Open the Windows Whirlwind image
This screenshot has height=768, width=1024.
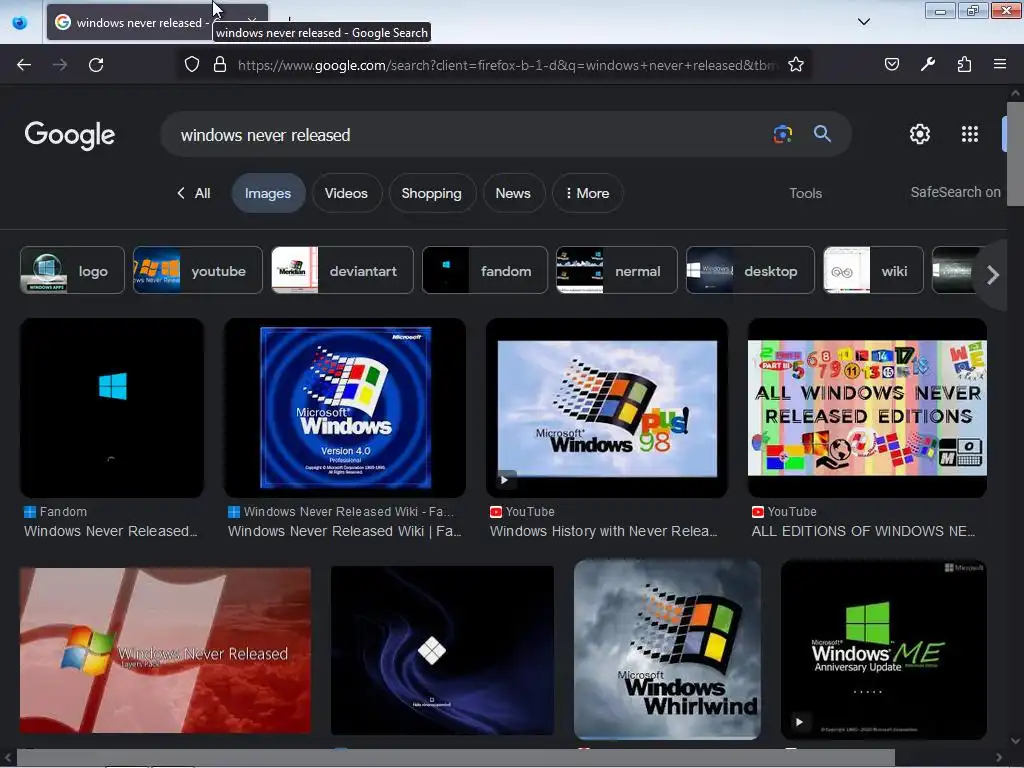click(667, 650)
